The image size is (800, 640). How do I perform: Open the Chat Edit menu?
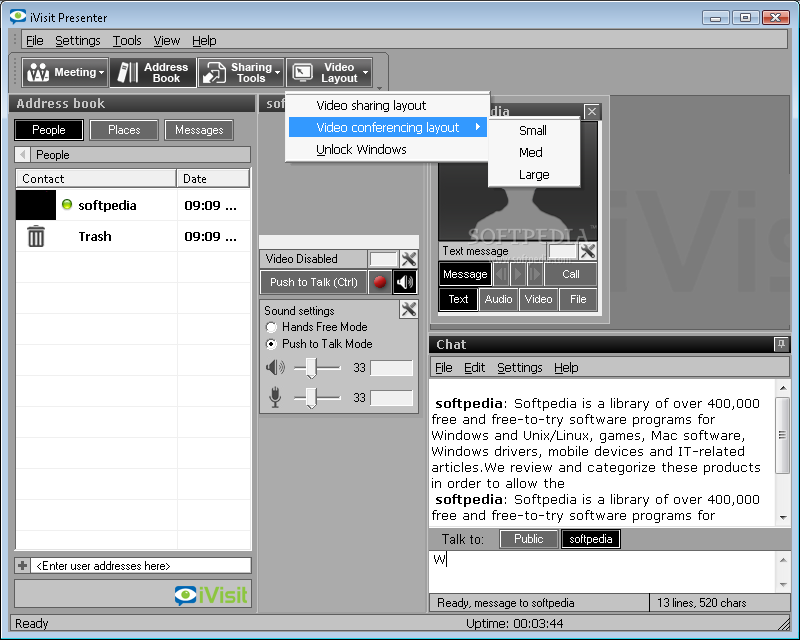(474, 367)
